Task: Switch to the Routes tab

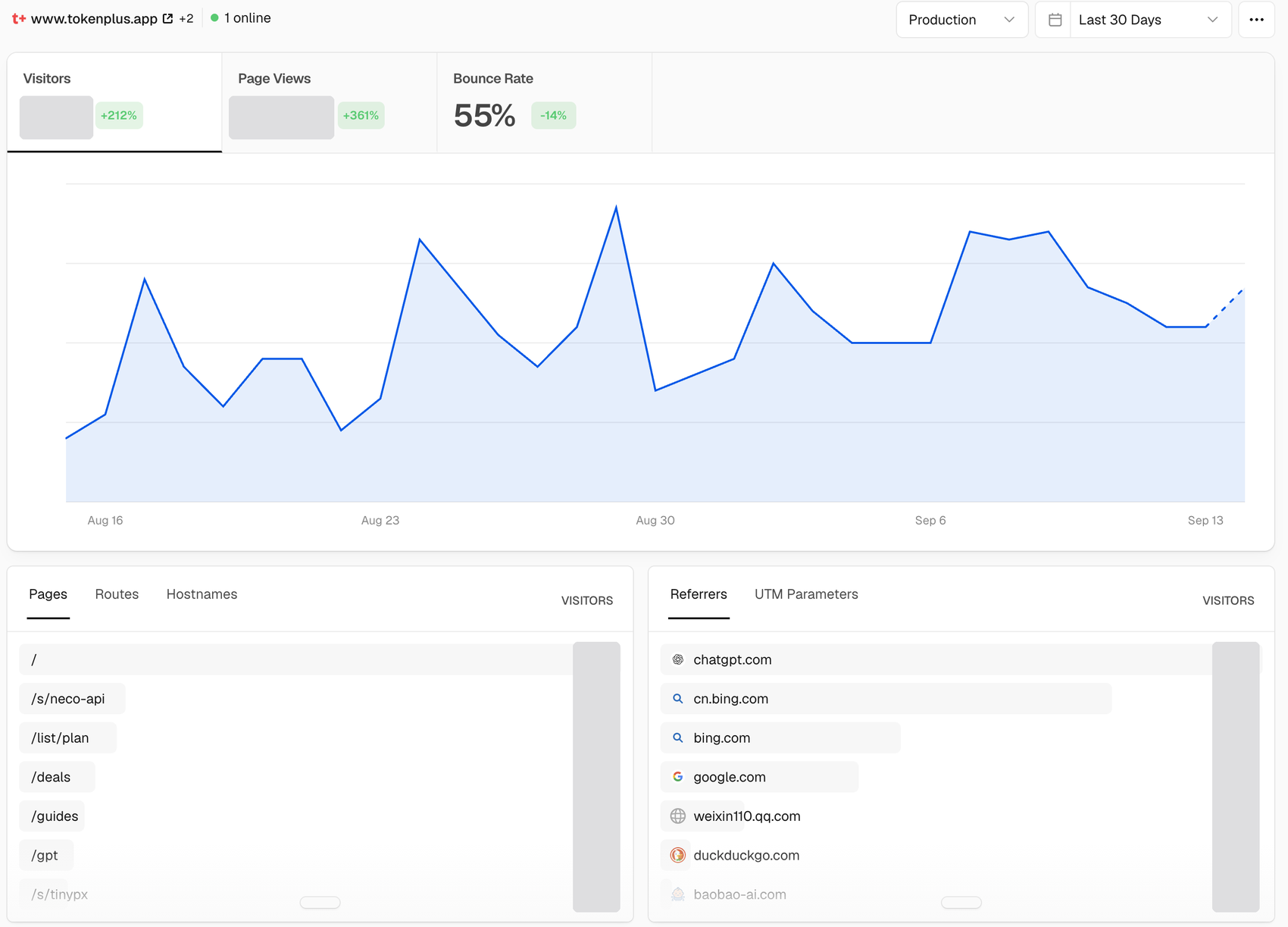Action: coord(117,594)
